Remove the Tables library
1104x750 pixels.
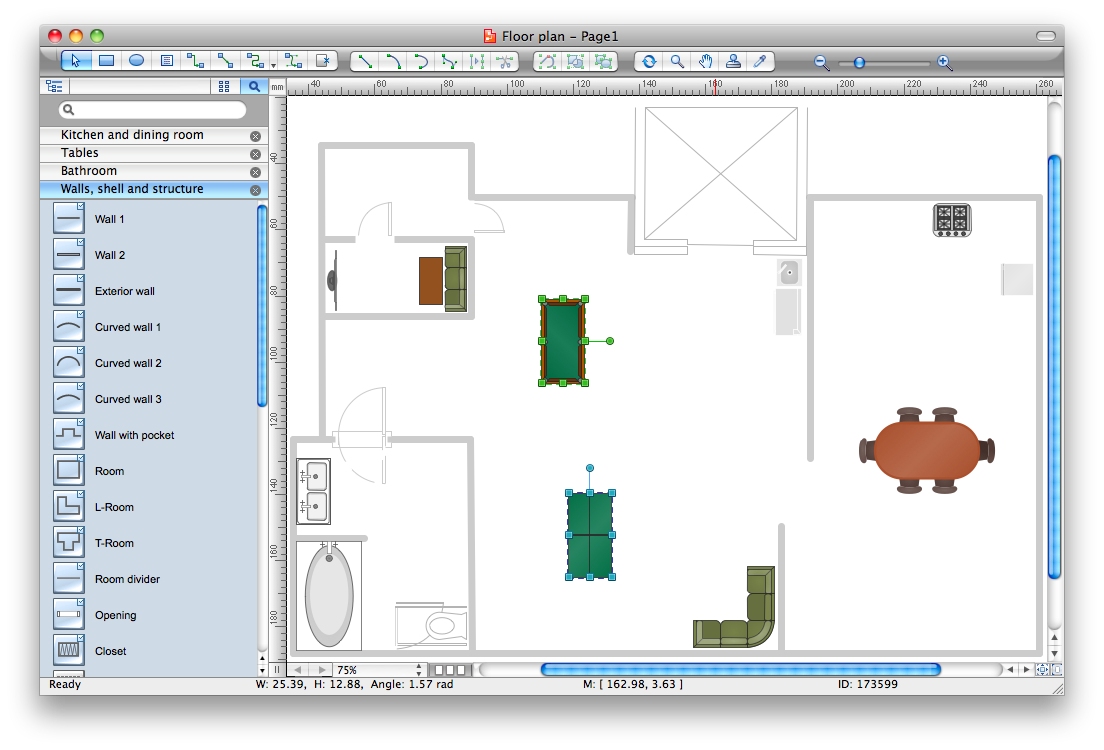point(255,152)
